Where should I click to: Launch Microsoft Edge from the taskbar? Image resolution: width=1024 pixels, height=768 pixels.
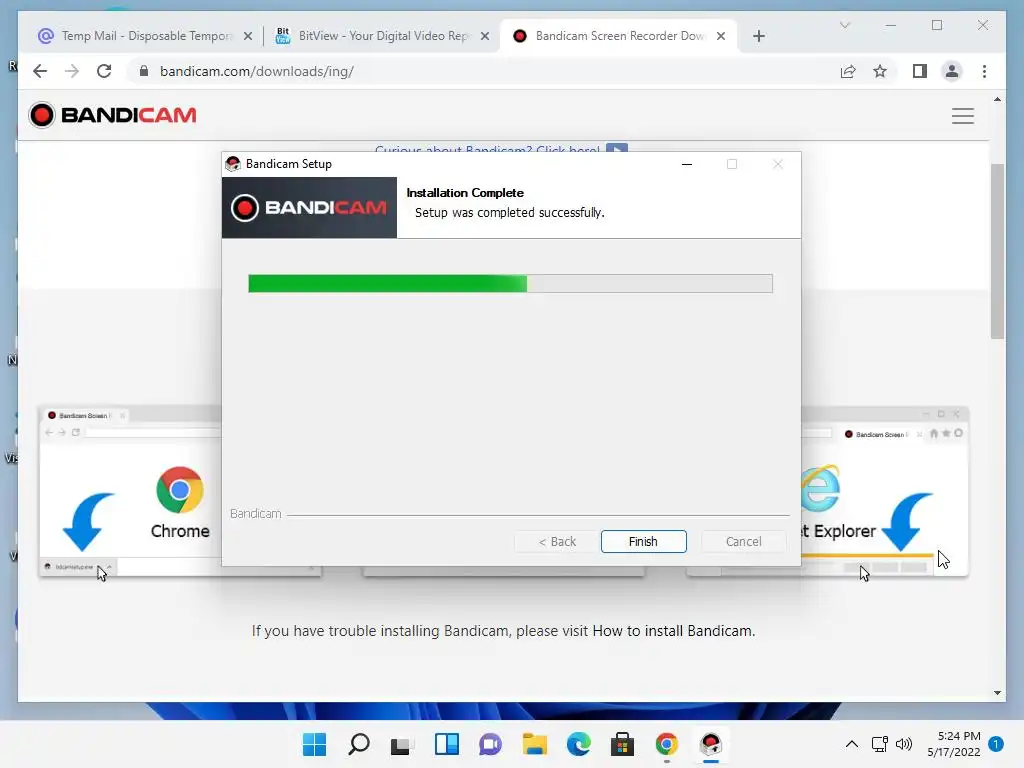tap(579, 744)
